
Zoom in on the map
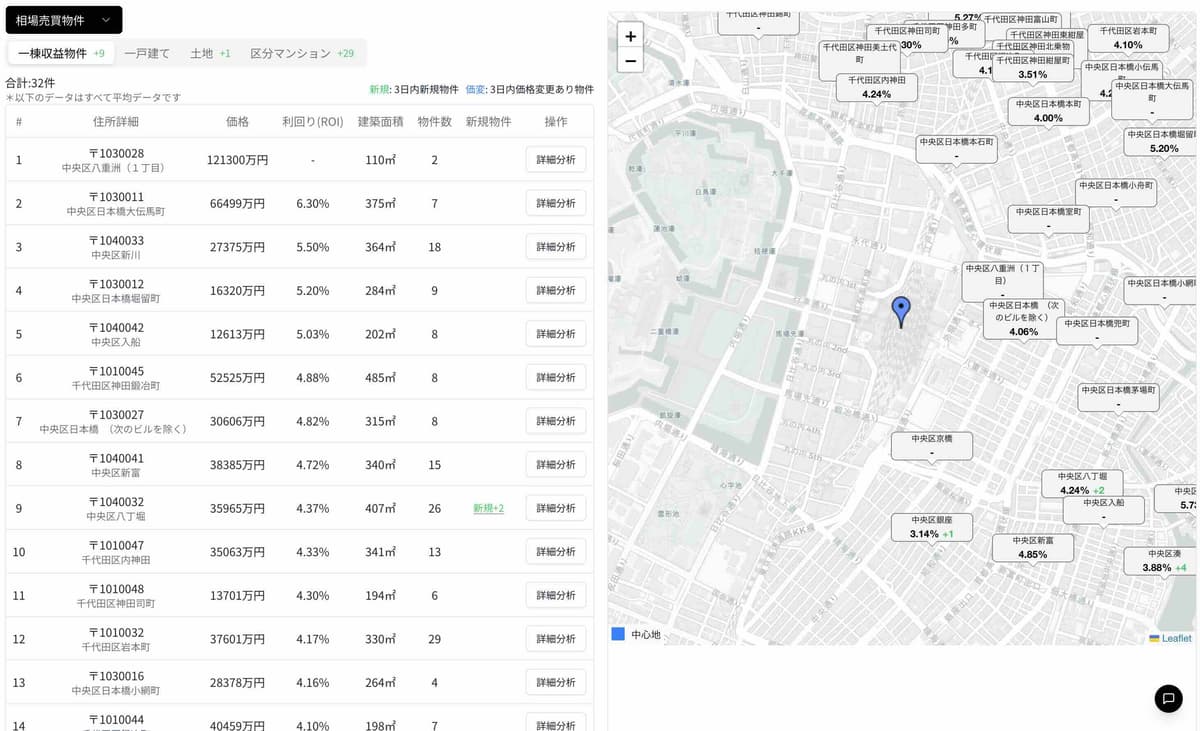(630, 36)
